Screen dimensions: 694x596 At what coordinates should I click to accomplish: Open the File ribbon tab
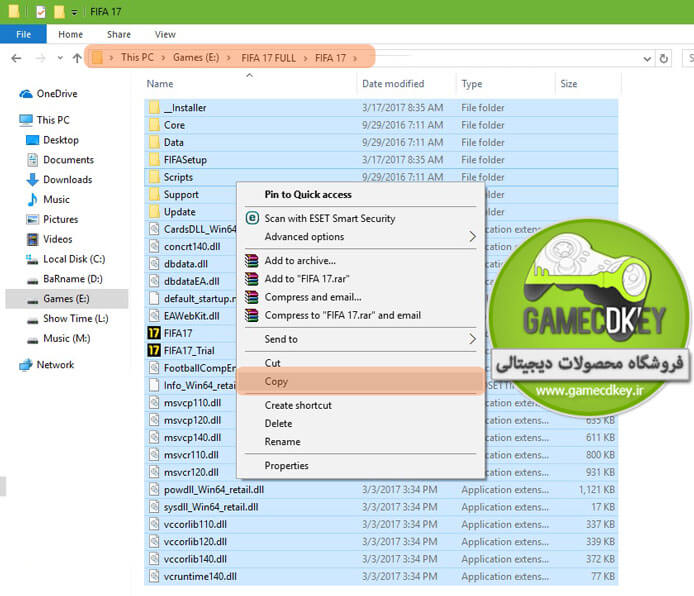[23, 34]
